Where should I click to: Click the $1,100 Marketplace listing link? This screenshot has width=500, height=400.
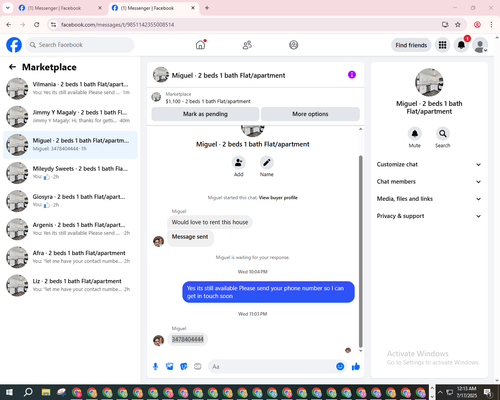(x=208, y=101)
